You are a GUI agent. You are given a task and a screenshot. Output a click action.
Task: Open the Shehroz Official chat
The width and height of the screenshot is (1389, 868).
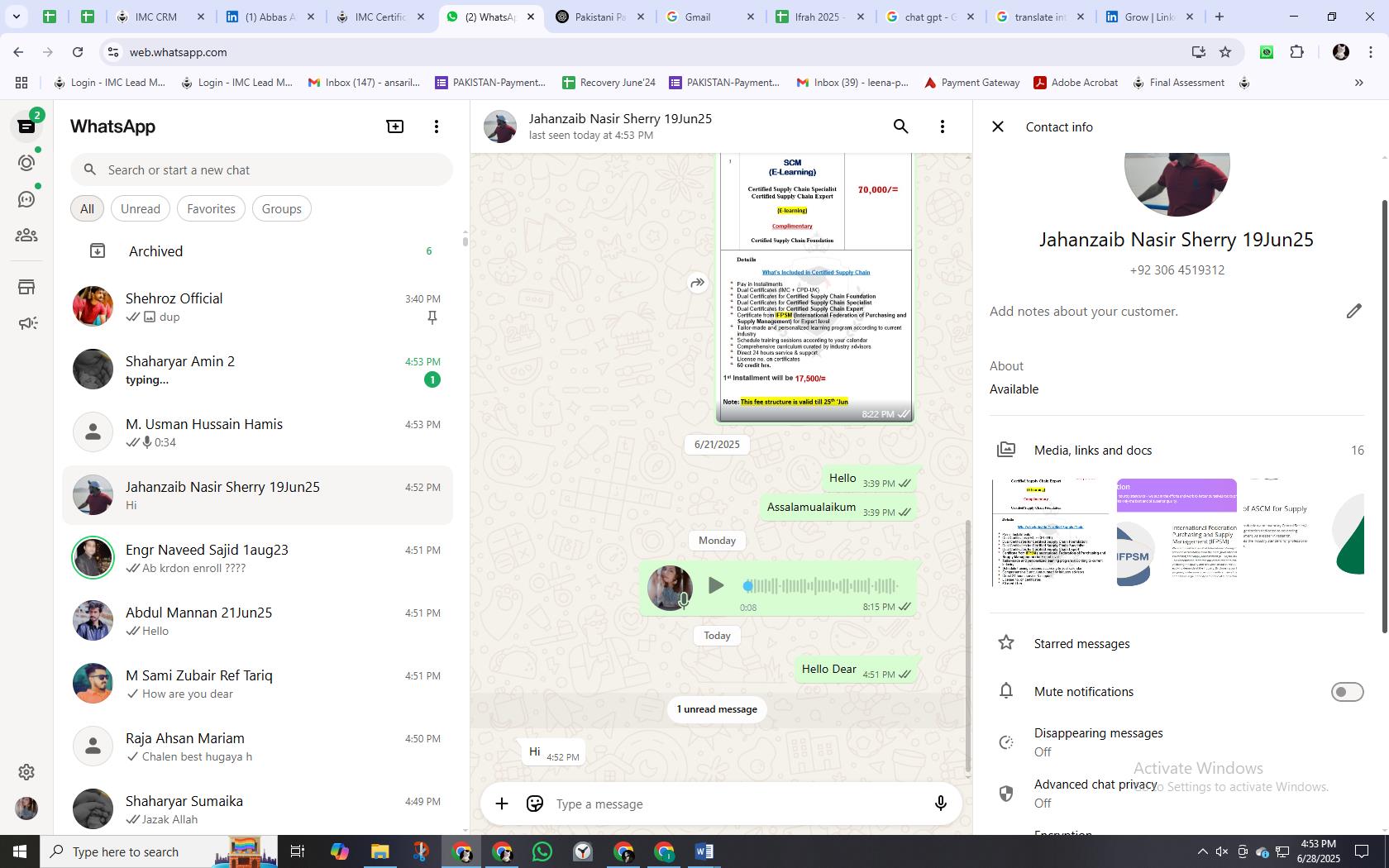pos(258,308)
